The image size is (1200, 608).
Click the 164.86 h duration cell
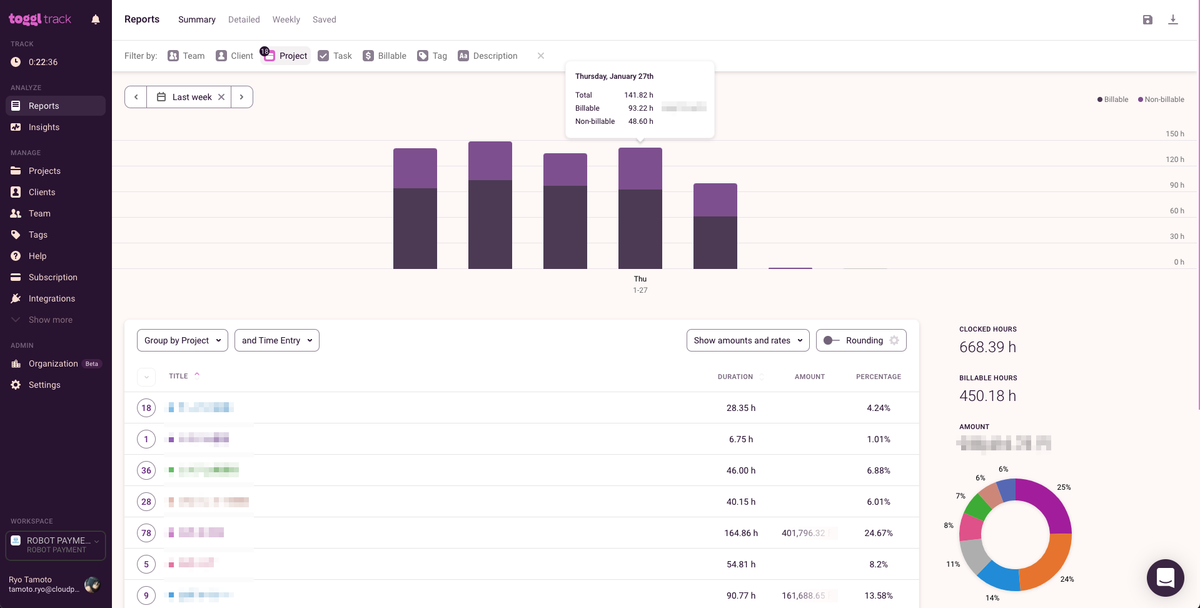tap(741, 533)
